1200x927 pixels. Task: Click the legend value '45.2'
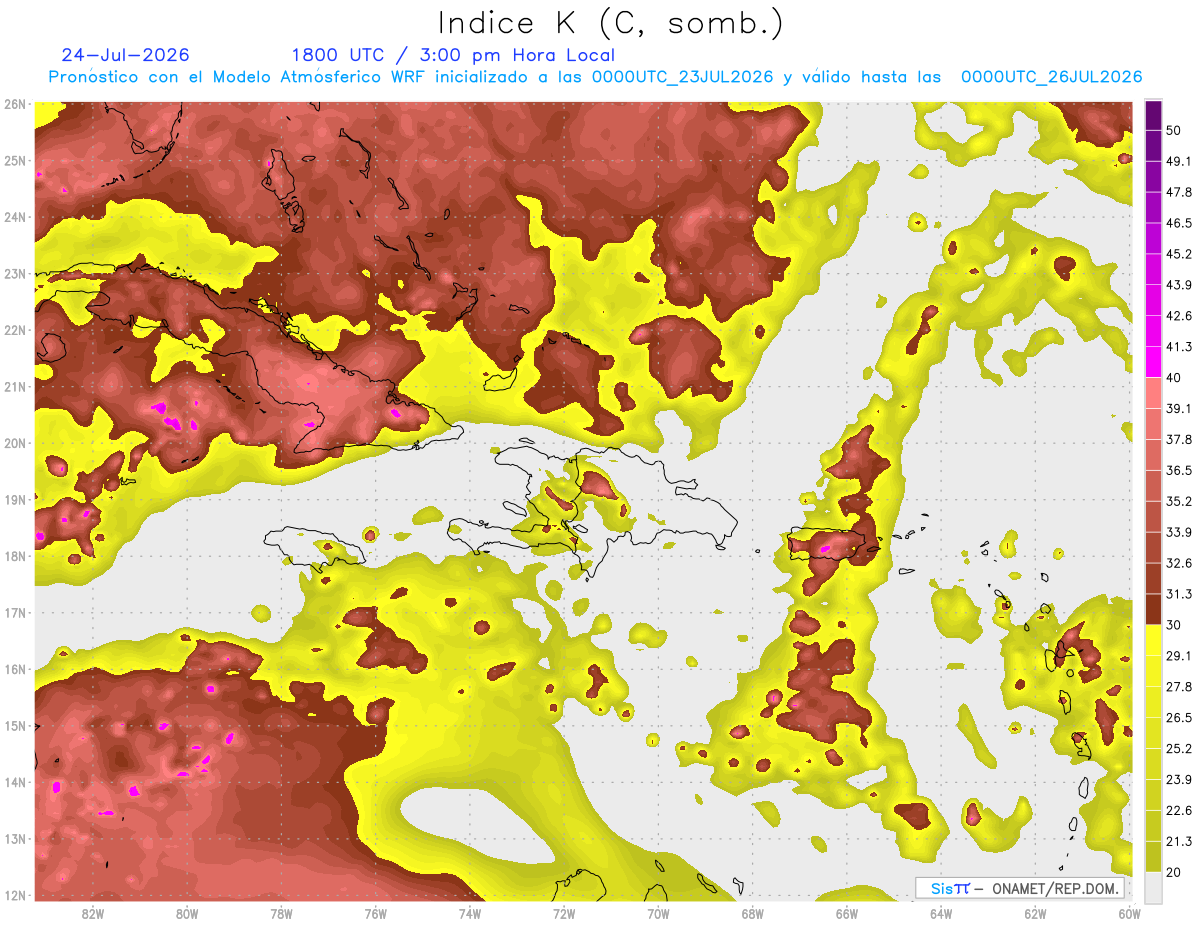click(x=1179, y=254)
